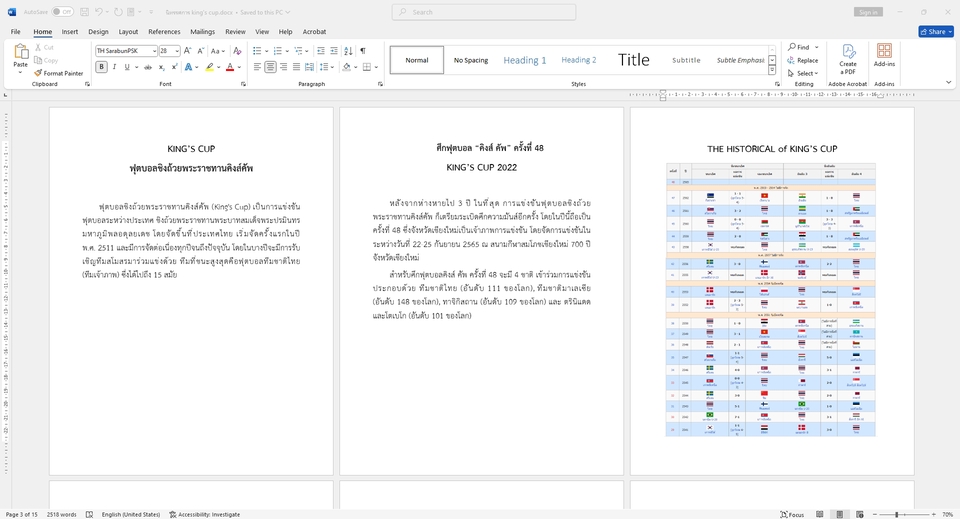Apply Thai distributed alignment
This screenshot has height=519, width=960.
309,67
